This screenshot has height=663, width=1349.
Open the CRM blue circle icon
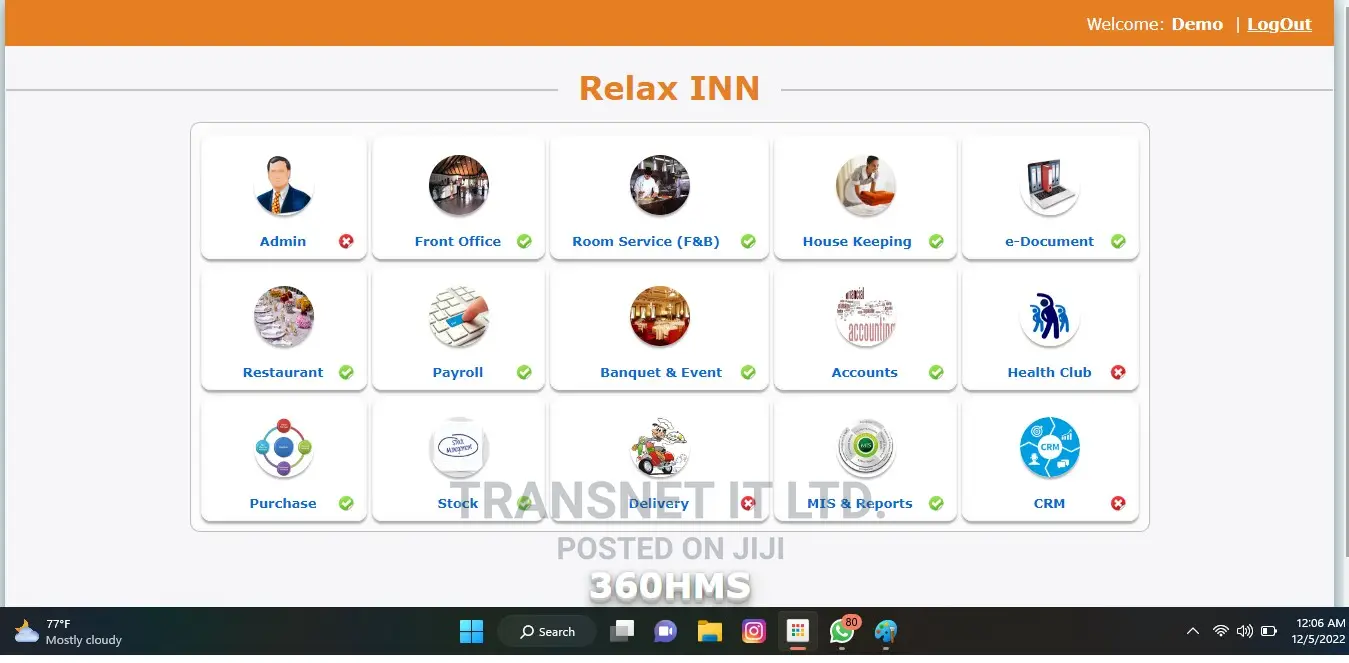click(1050, 447)
